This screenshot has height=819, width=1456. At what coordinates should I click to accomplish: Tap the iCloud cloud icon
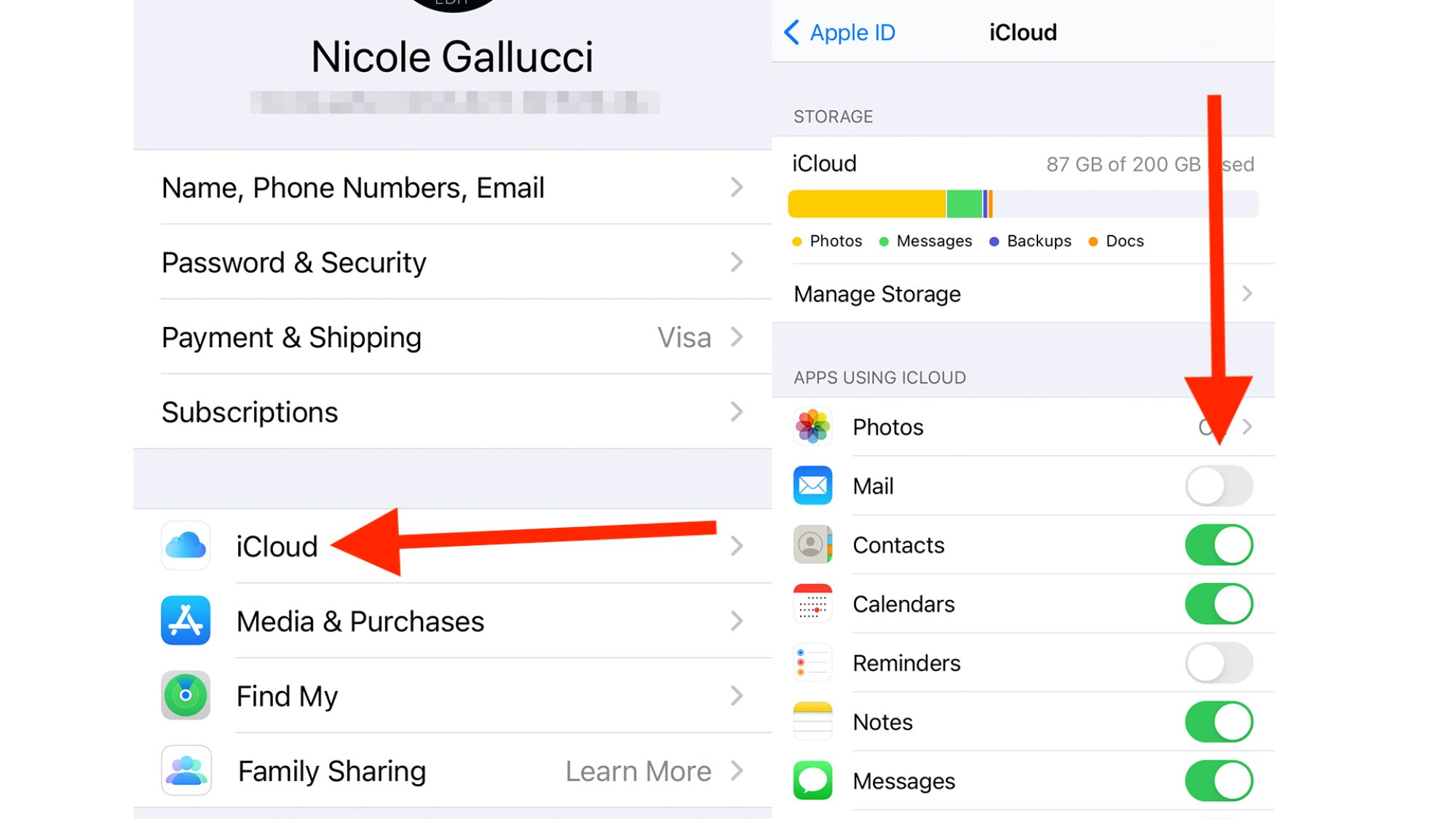click(x=186, y=545)
